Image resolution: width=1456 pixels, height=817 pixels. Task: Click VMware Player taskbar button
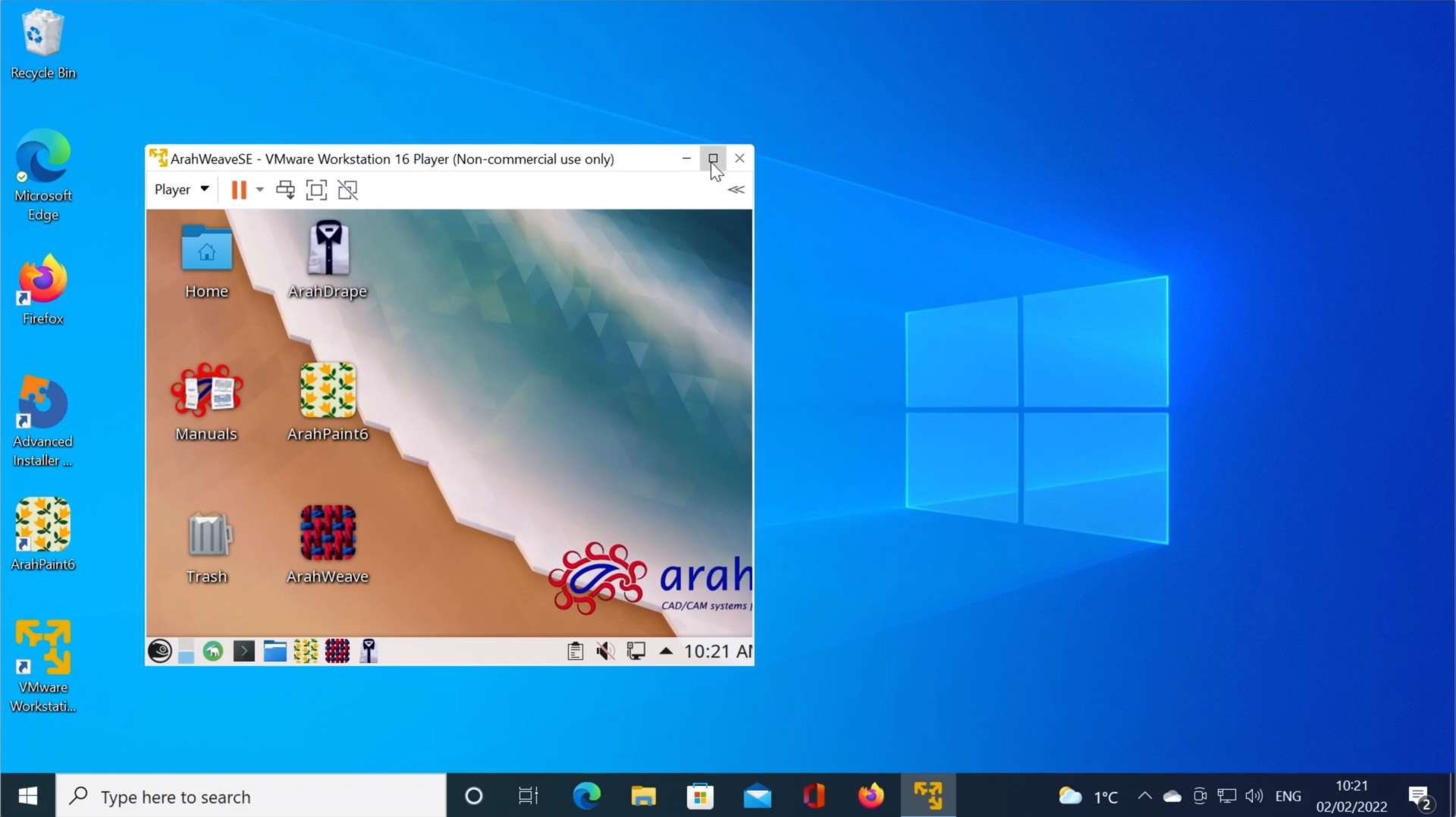(928, 796)
